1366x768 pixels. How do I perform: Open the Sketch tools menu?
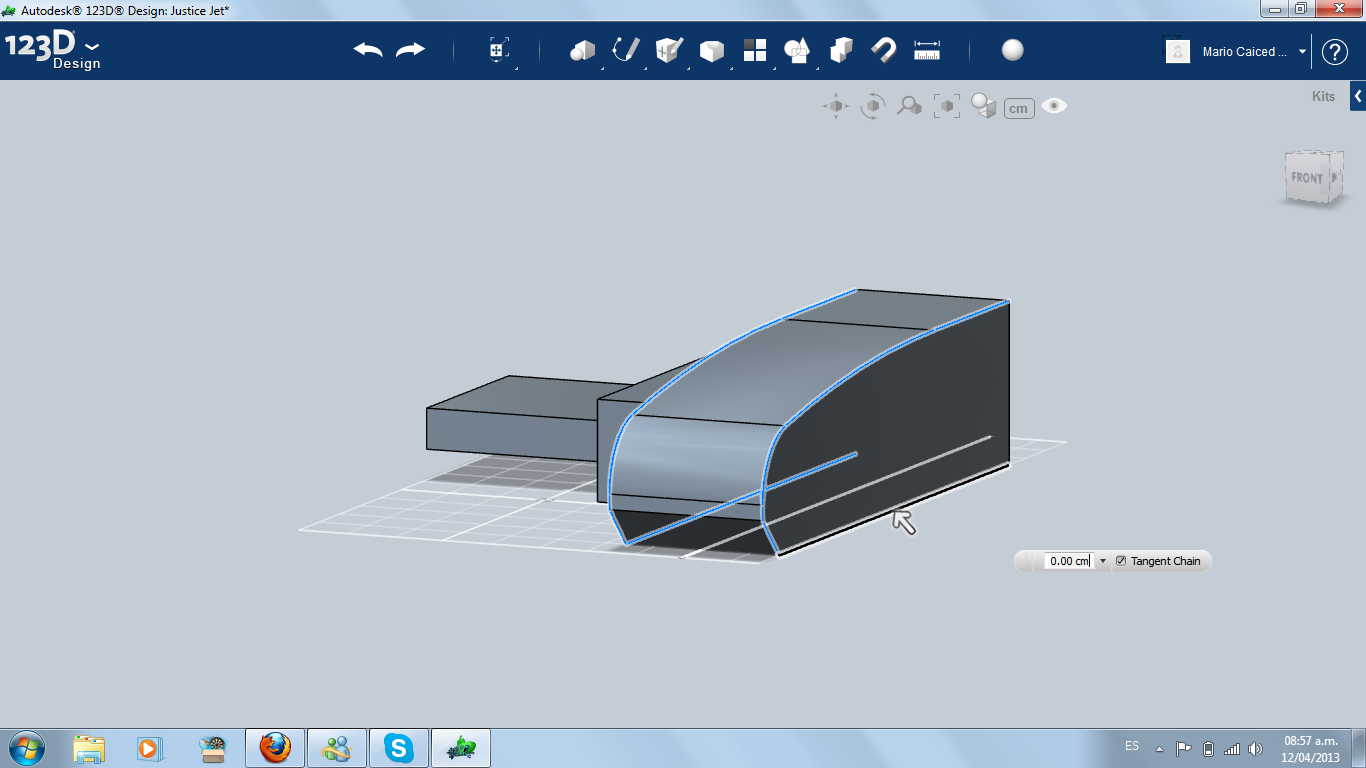click(625, 50)
